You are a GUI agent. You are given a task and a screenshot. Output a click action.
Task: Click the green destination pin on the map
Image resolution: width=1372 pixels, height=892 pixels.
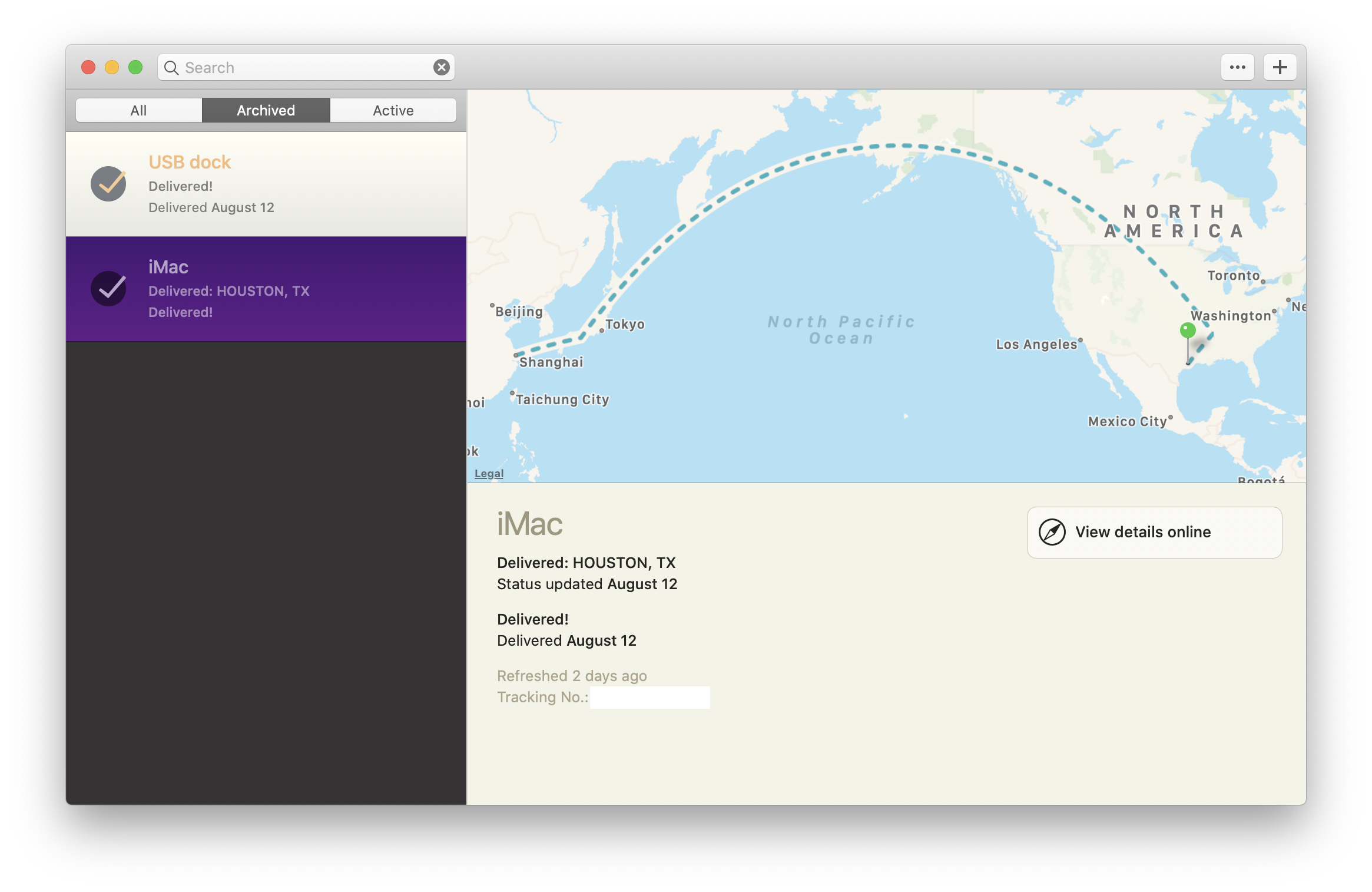1188,331
